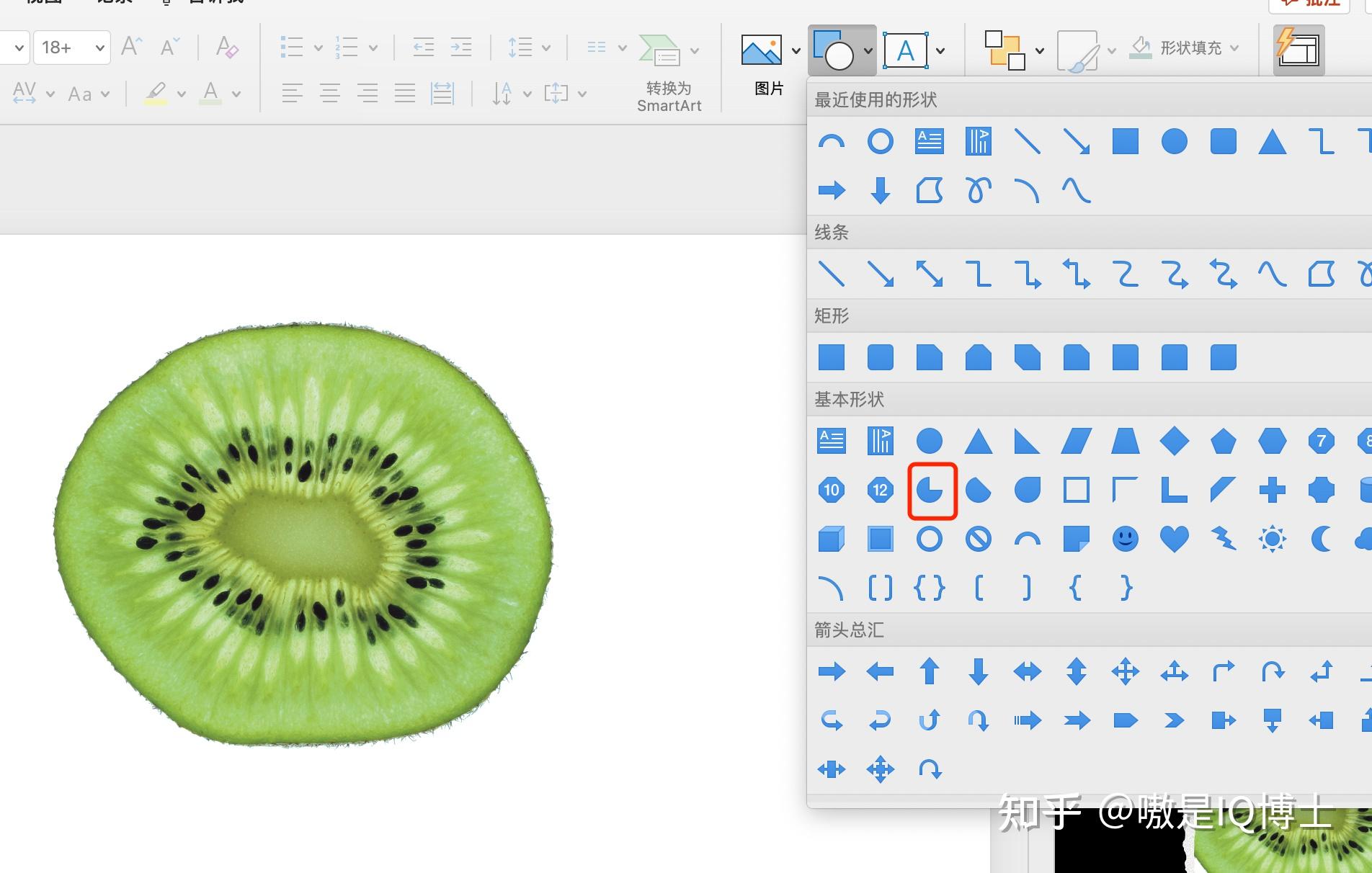The height and width of the screenshot is (873, 1372).
Task: Click the 图片 insert picture button
Action: point(768,65)
